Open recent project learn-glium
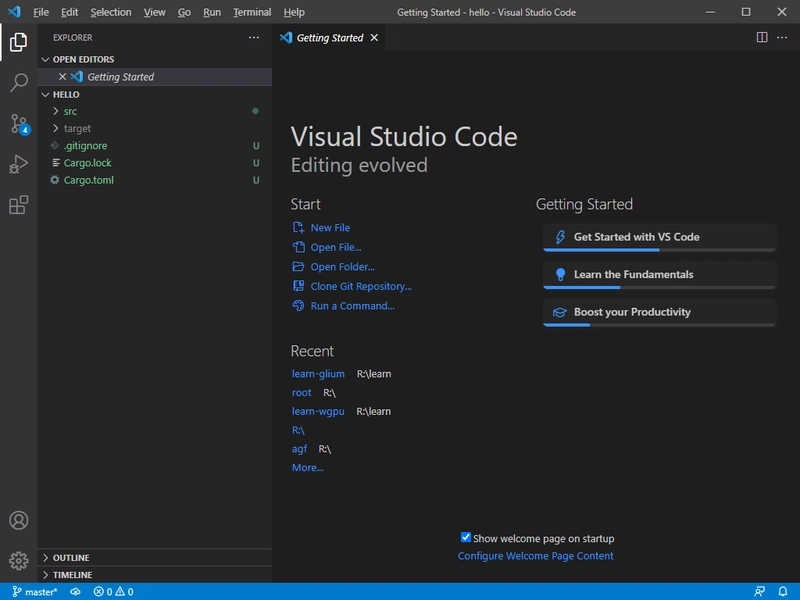Screen dimensions: 800x600 [318, 374]
